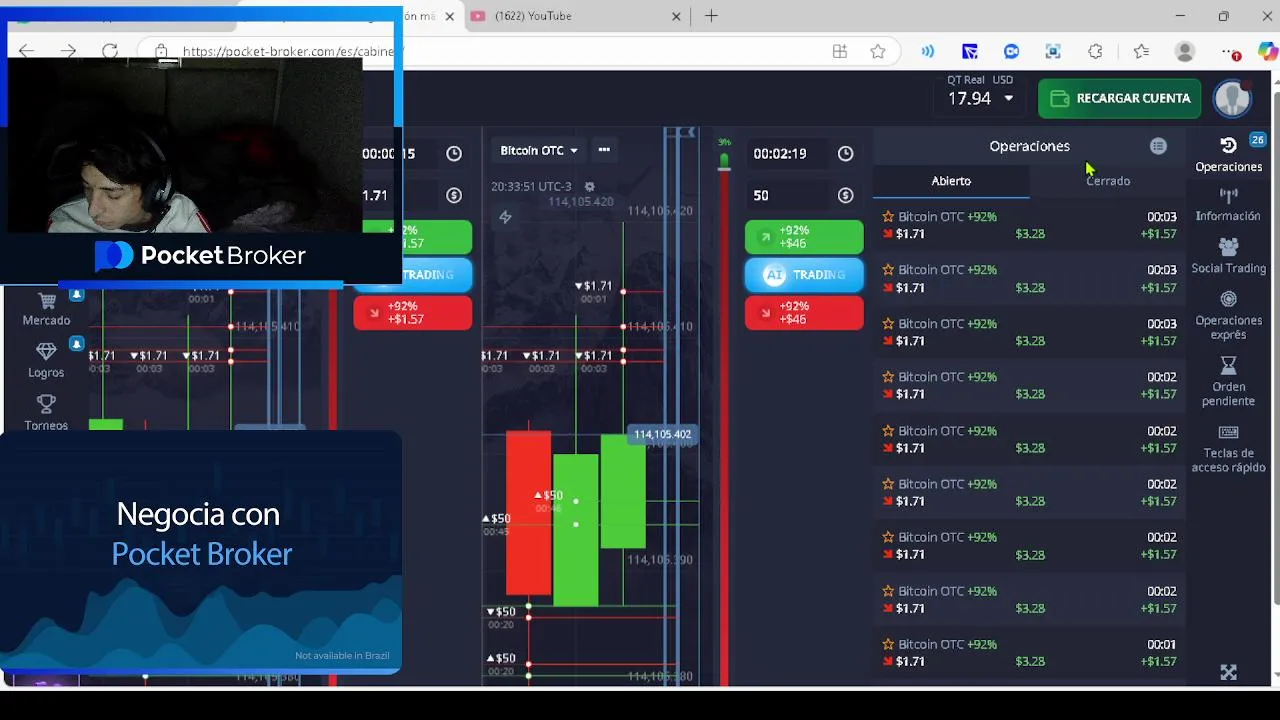Click the lightning quick-trade icon on the chart

[505, 217]
